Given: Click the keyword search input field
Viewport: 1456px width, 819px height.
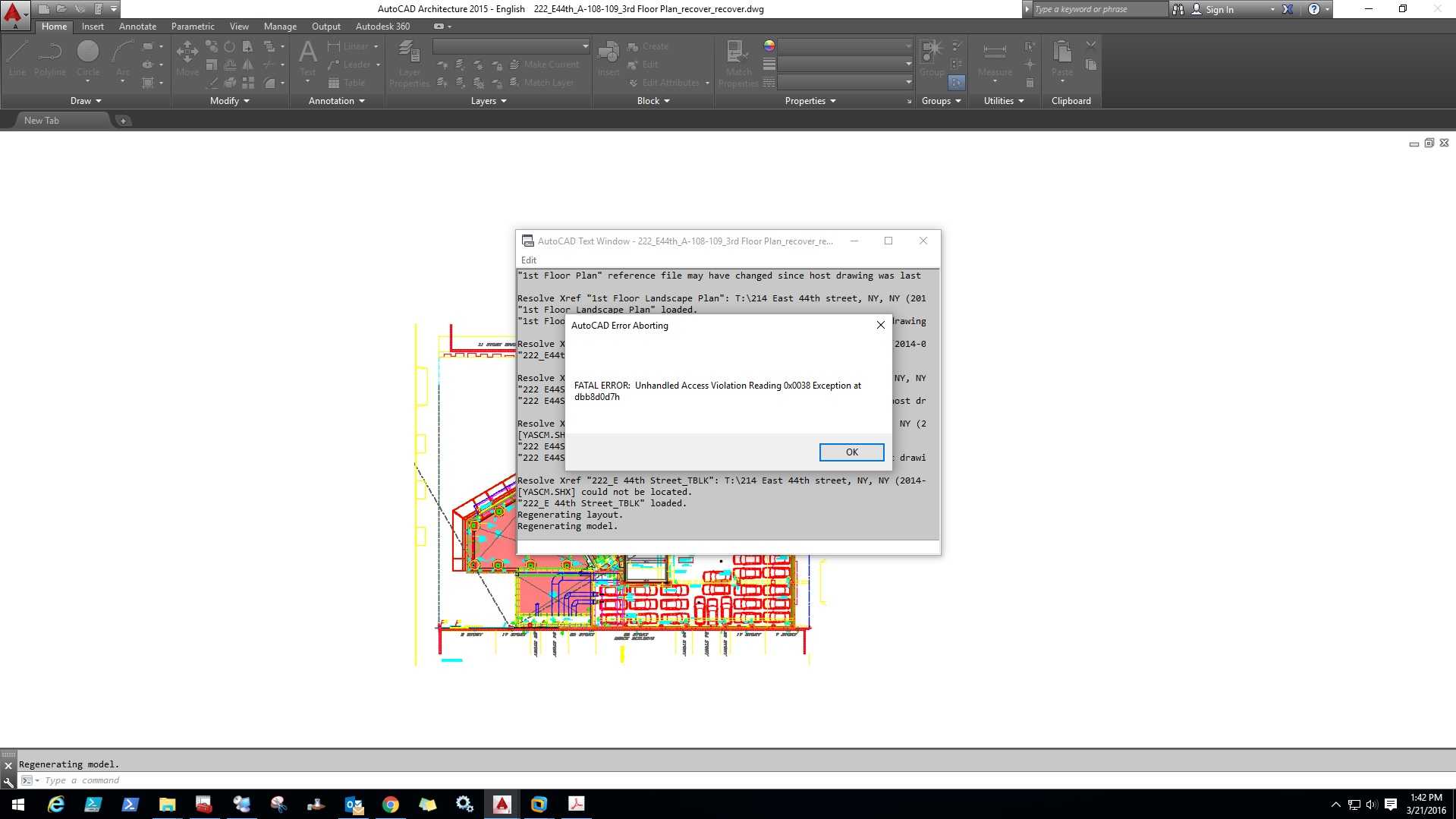Looking at the screenshot, I should tap(1100, 9).
